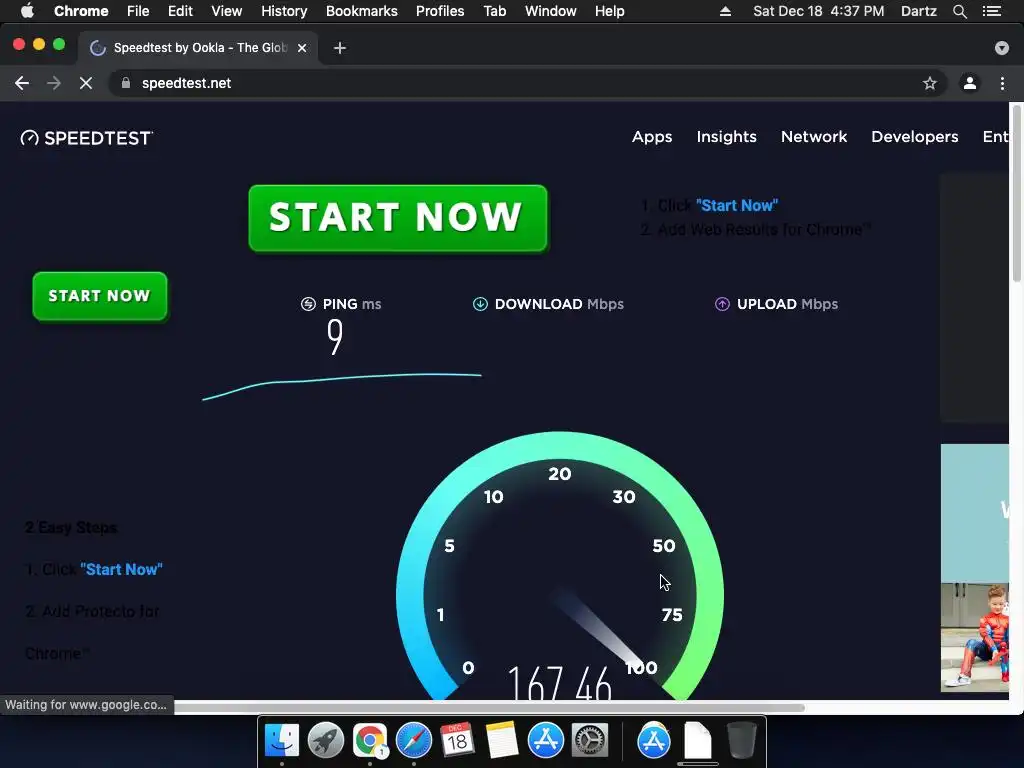
Task: Open System Preferences gear in Dock
Action: (x=590, y=741)
